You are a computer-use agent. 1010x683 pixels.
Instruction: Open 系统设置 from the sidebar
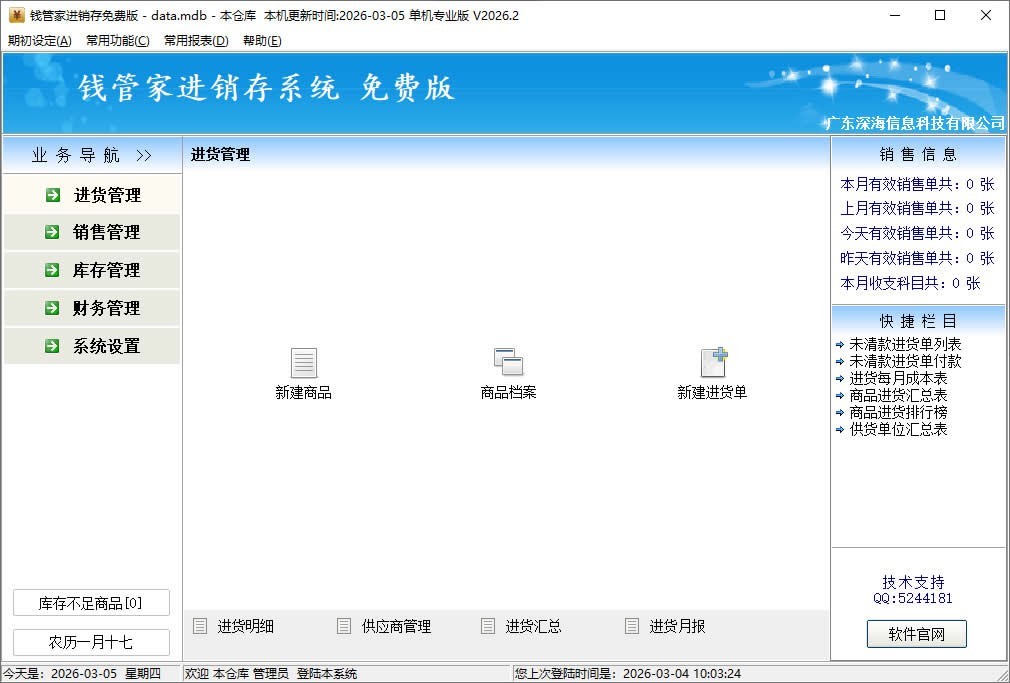coord(106,346)
